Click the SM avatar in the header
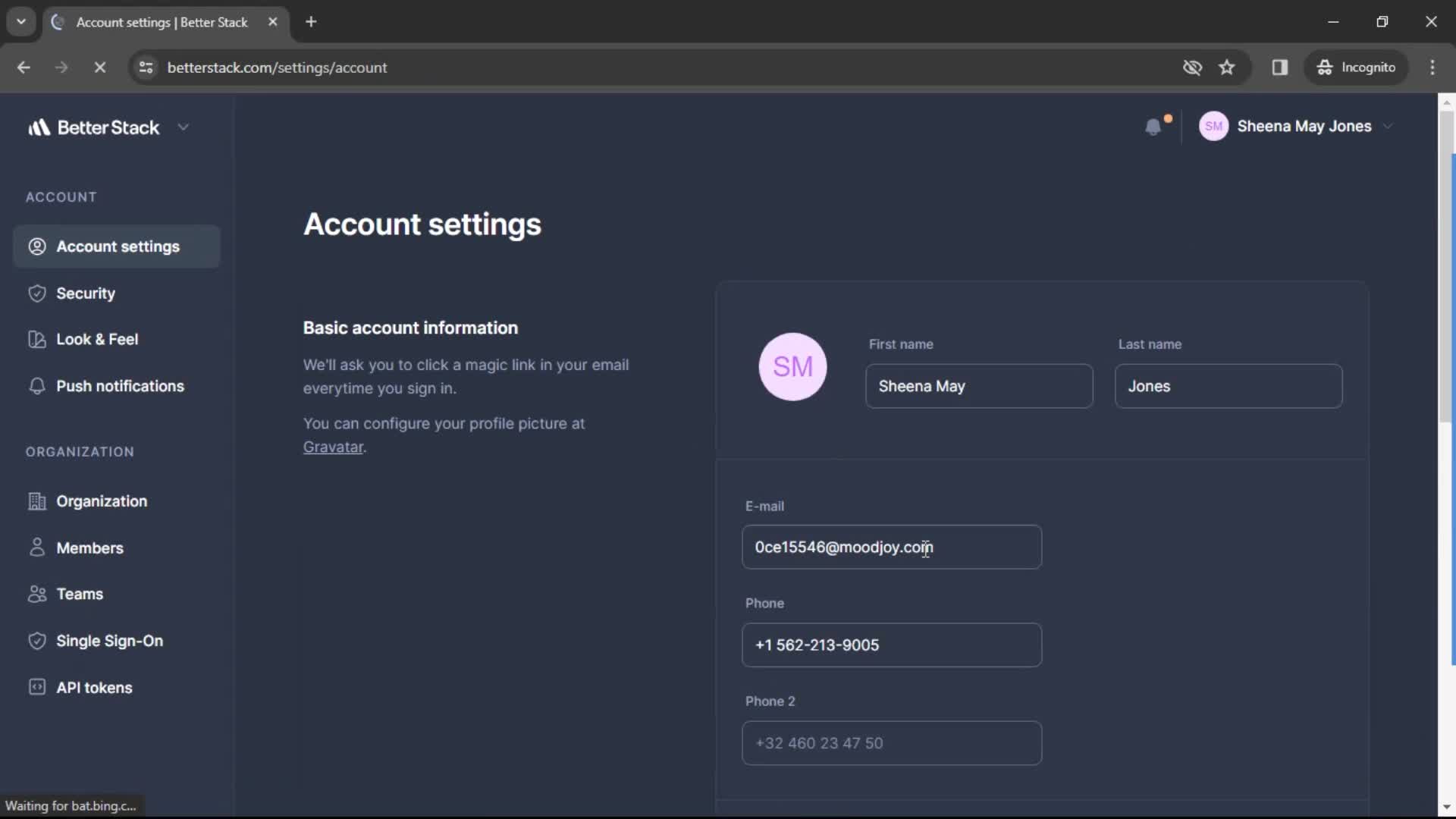 tap(1213, 126)
